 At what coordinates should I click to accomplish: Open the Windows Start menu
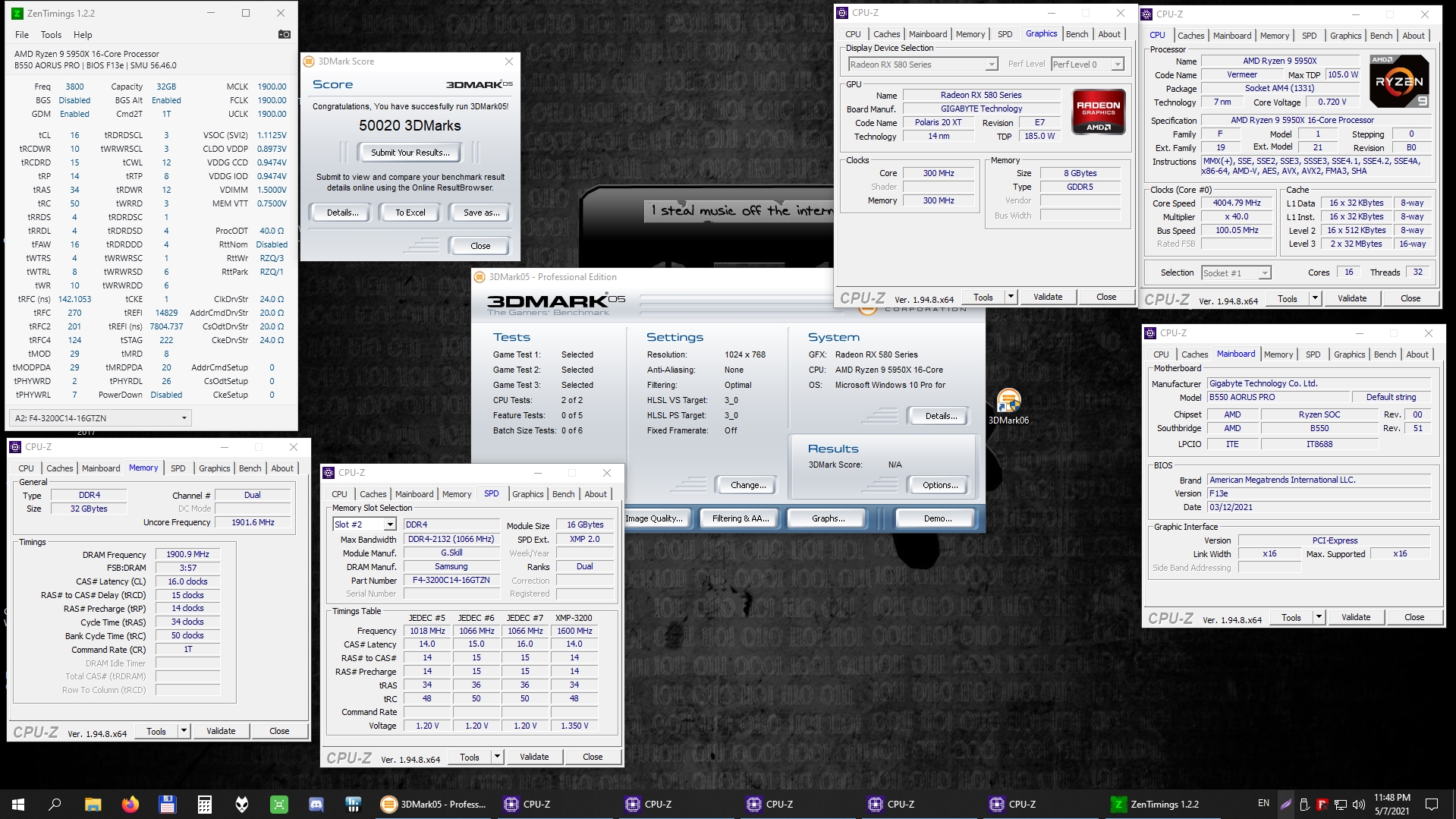(x=18, y=804)
